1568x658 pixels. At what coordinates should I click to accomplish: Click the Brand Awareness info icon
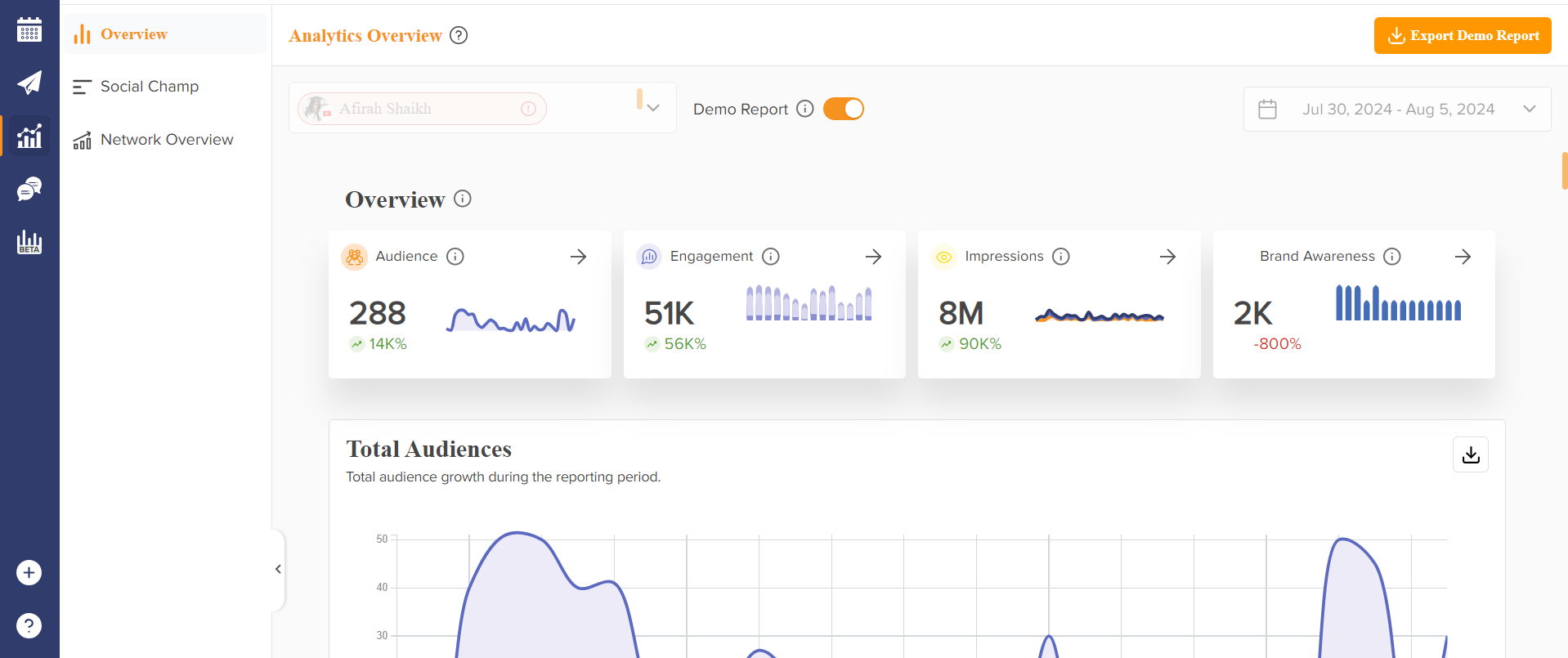(1392, 257)
